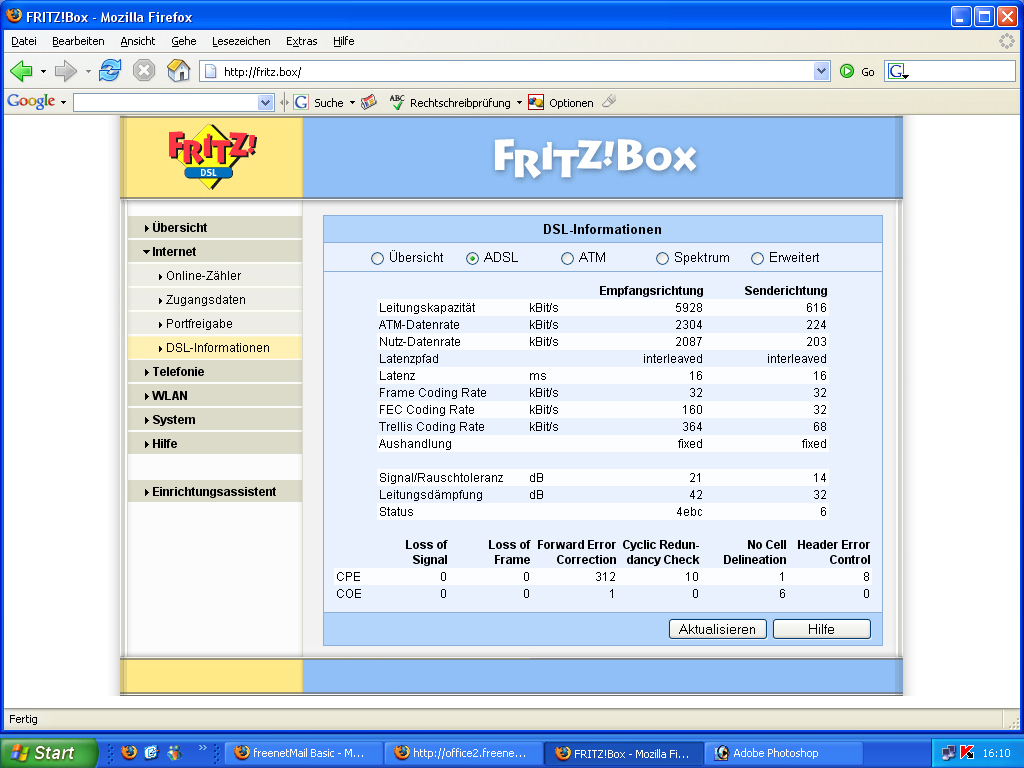Open the Rechtschreibprüfung dropdown arrow
The height and width of the screenshot is (768, 1024).
click(x=519, y=103)
